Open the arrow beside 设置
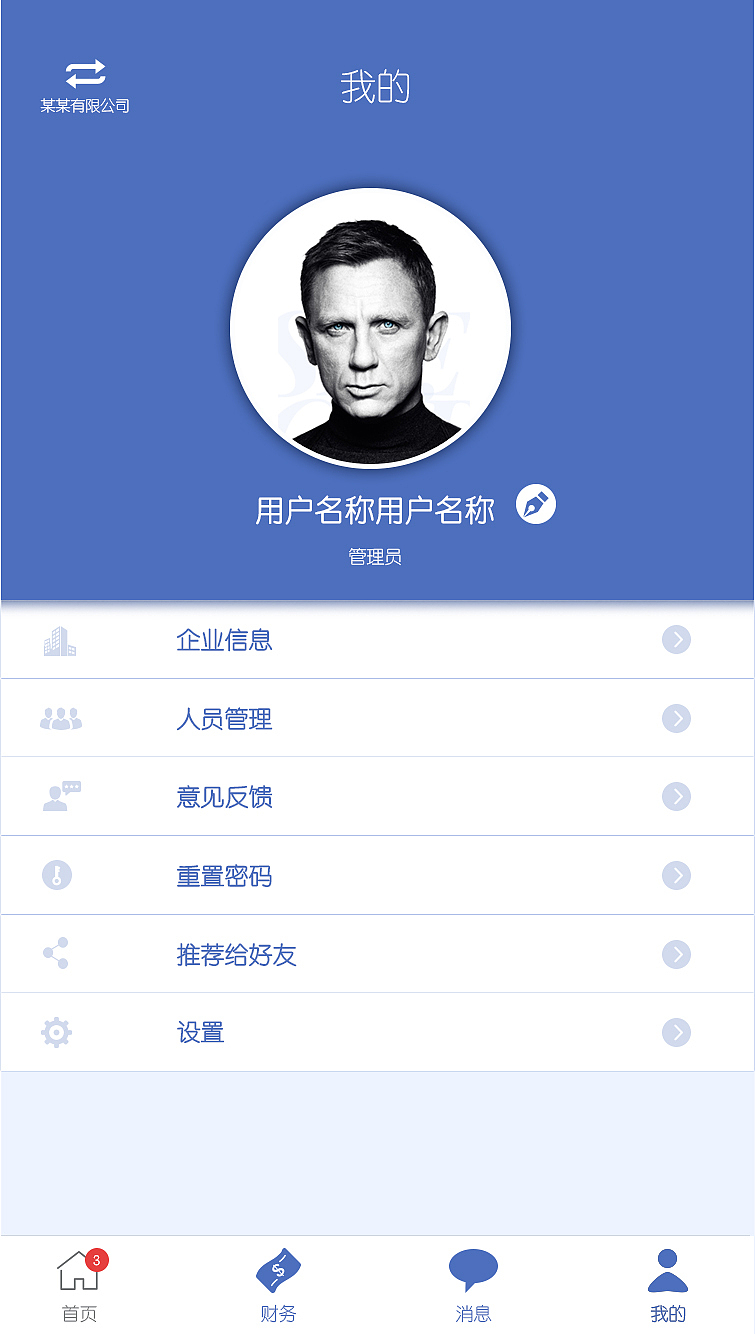 tap(678, 1031)
